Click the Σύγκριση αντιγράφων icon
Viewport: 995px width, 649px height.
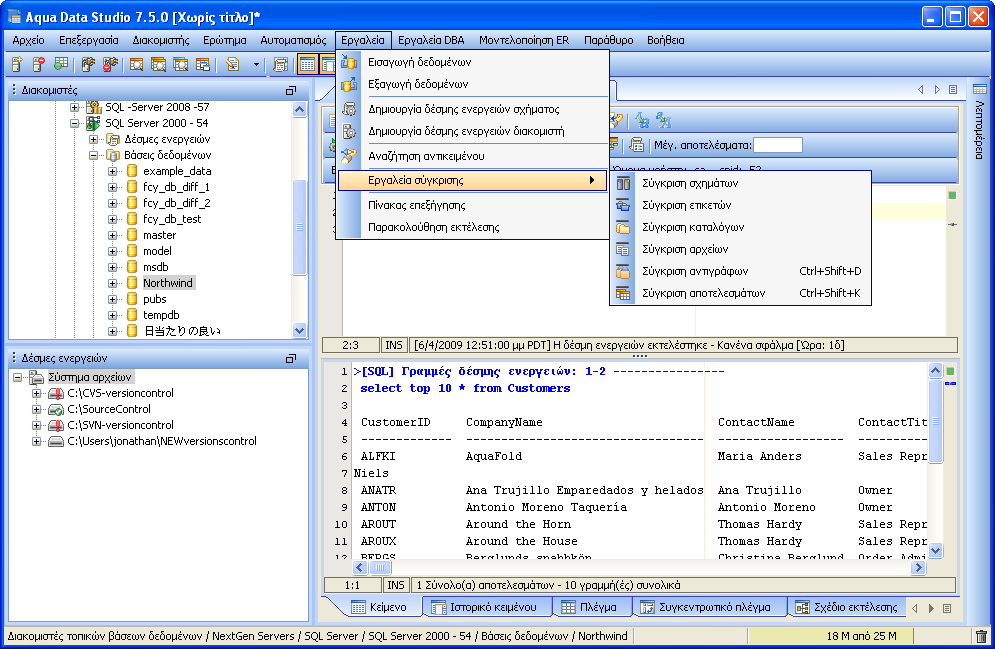point(623,272)
